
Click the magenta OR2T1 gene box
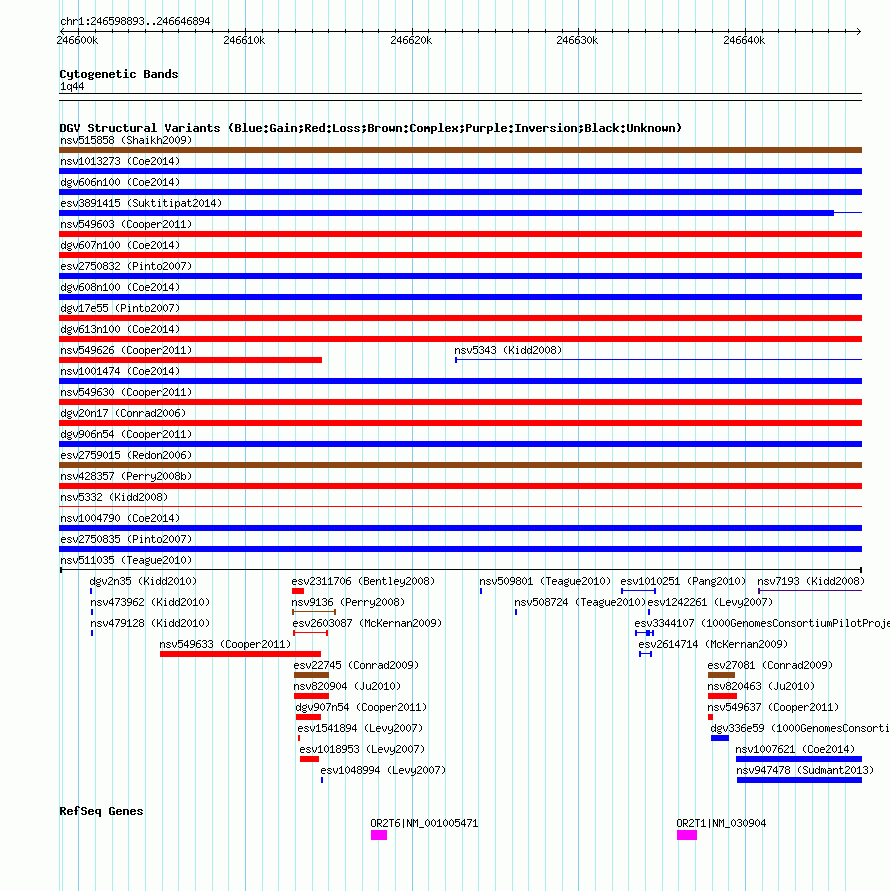687,835
